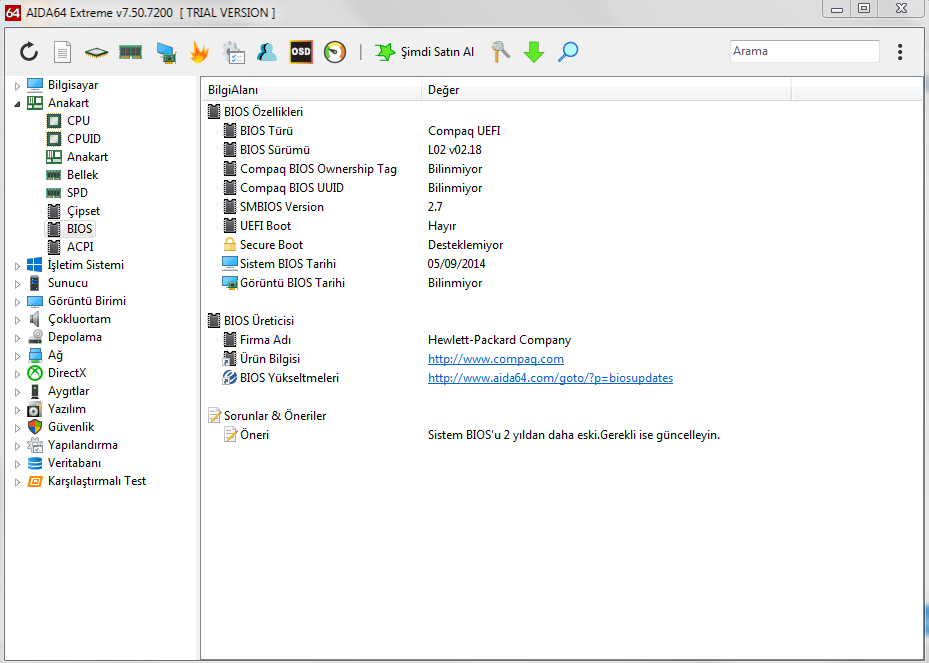Open the Report page icon
This screenshot has width=929, height=663.
(x=62, y=52)
